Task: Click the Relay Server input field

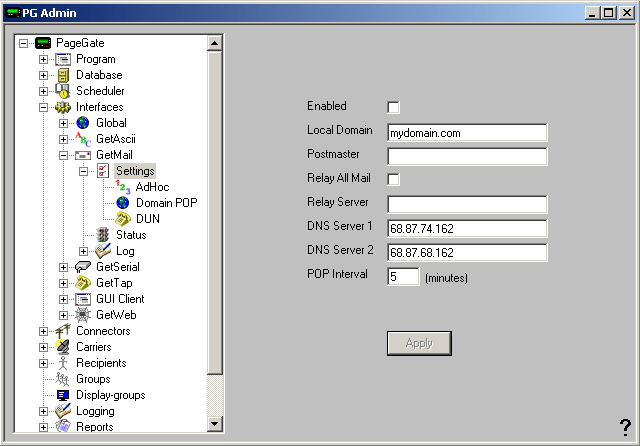Action: 467,204
